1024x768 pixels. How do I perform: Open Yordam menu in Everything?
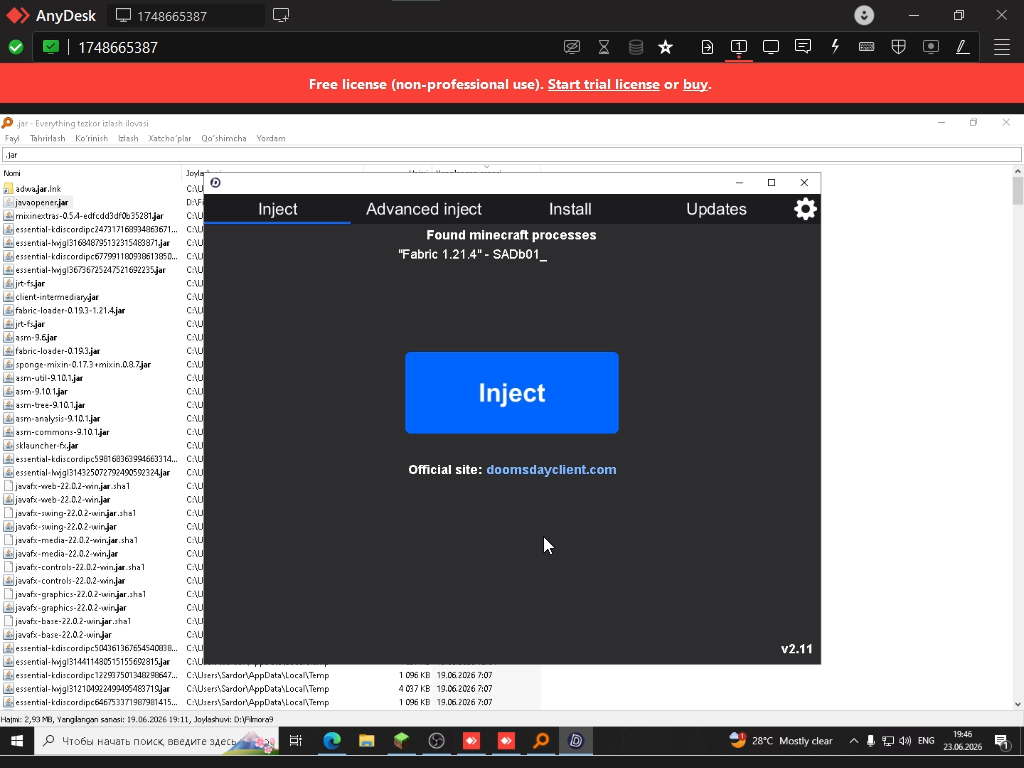(x=271, y=138)
